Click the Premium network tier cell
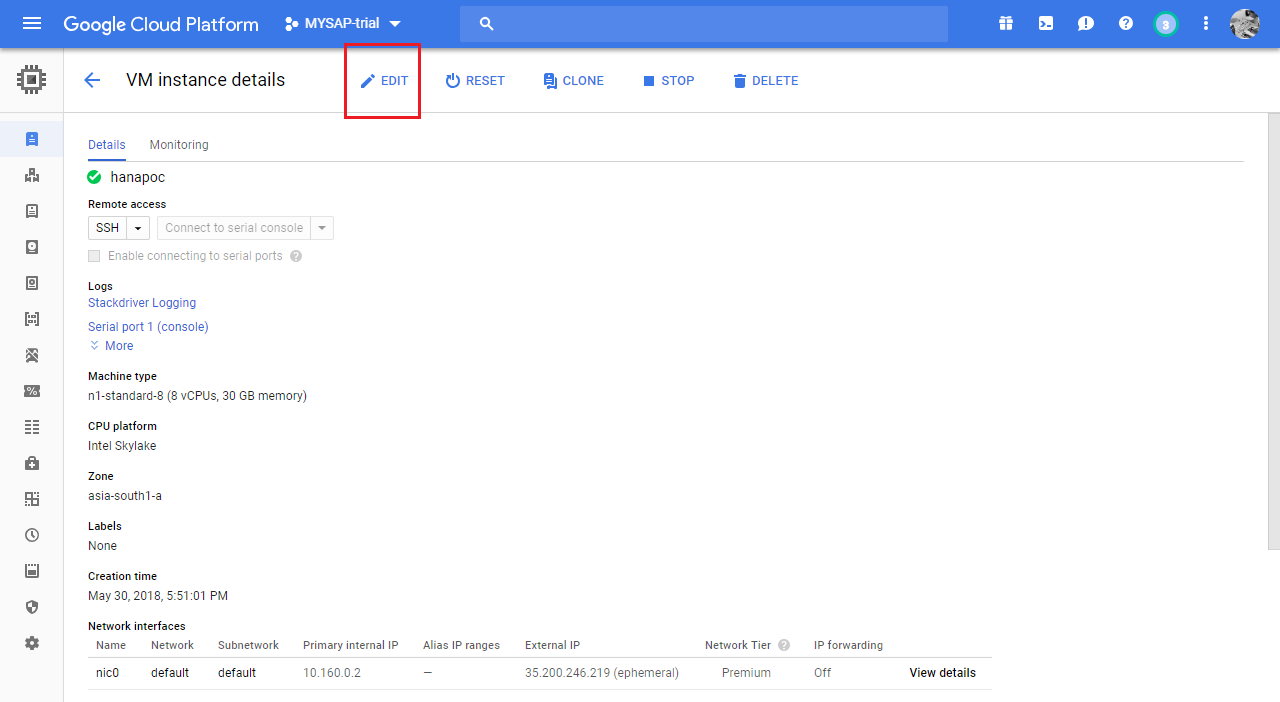The height and width of the screenshot is (702, 1280). (x=746, y=673)
